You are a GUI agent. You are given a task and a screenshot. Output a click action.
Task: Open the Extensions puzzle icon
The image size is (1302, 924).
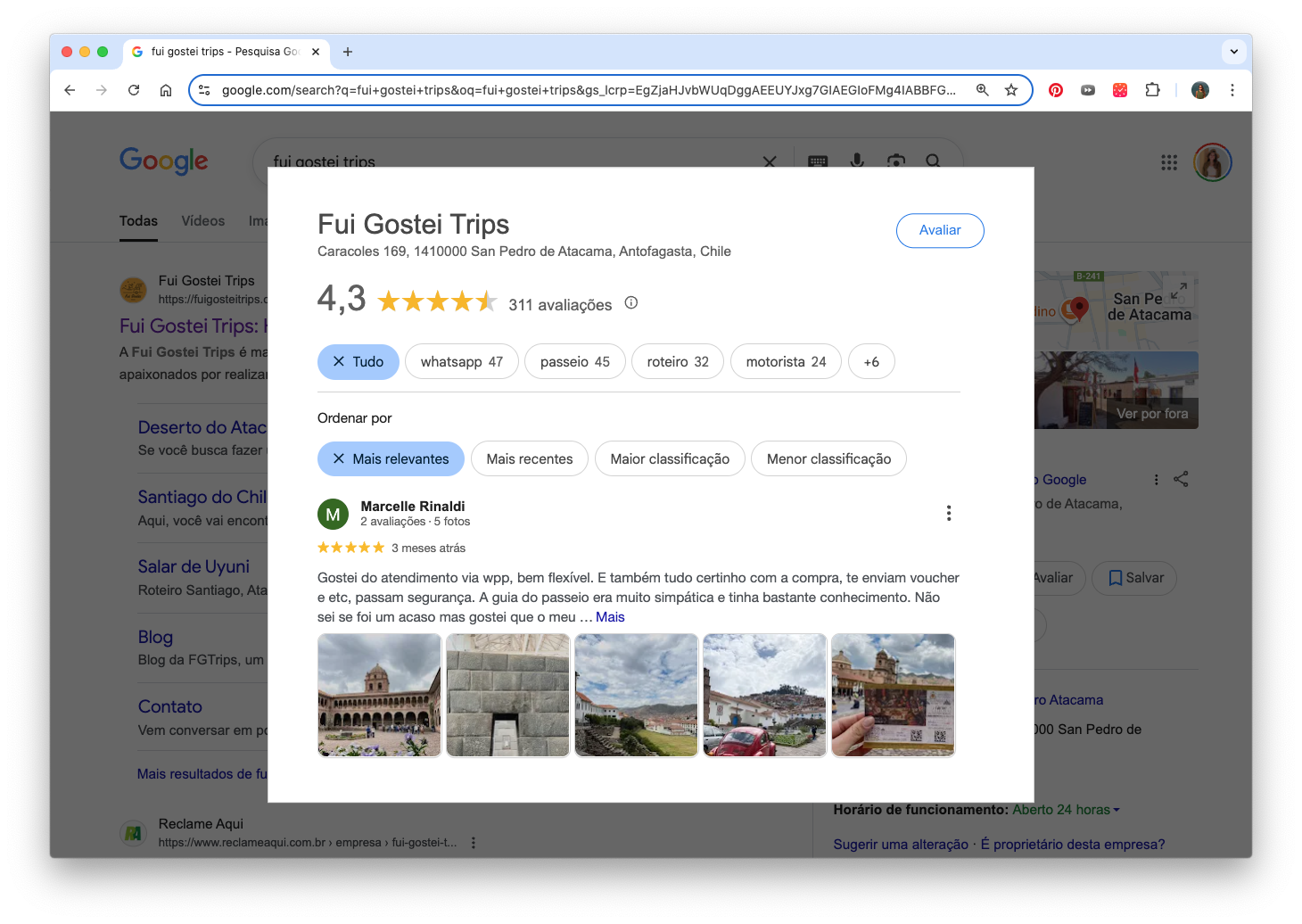1152,90
